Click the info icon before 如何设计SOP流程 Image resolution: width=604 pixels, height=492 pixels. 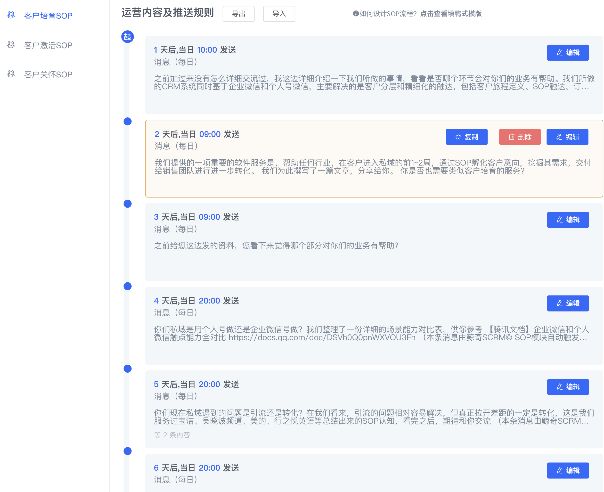pos(356,13)
